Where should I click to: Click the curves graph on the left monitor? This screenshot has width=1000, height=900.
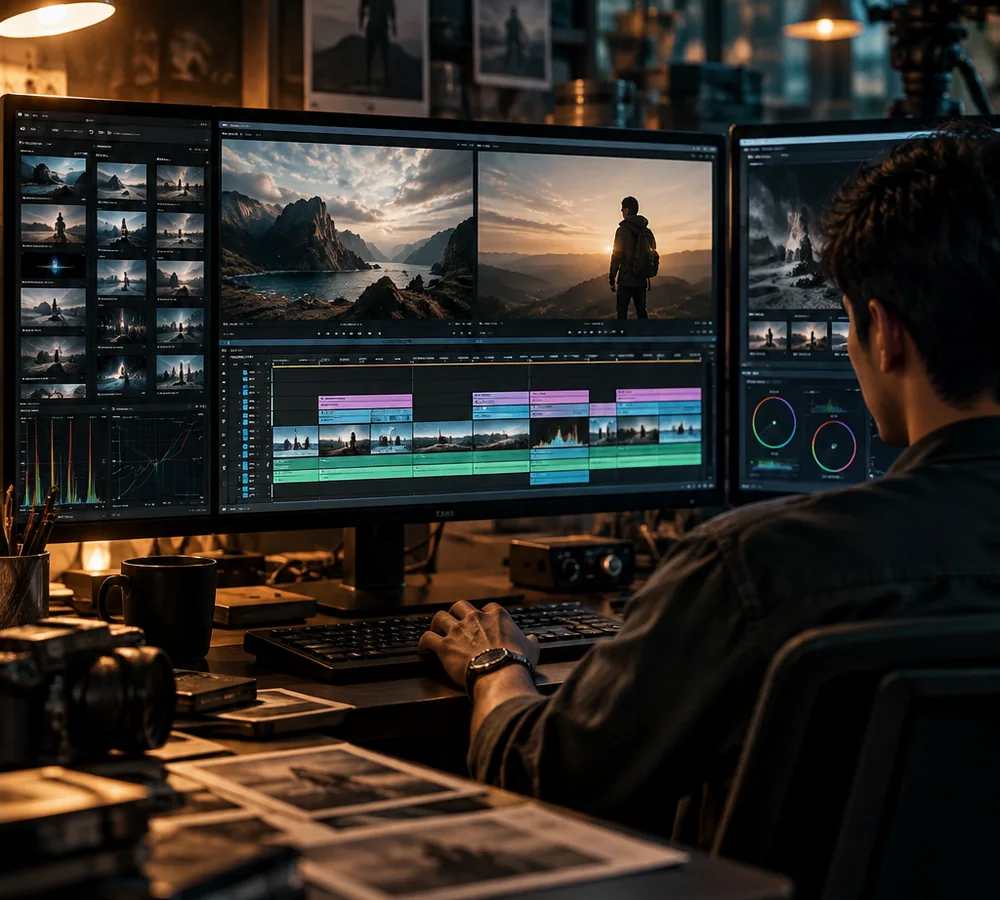click(x=158, y=459)
